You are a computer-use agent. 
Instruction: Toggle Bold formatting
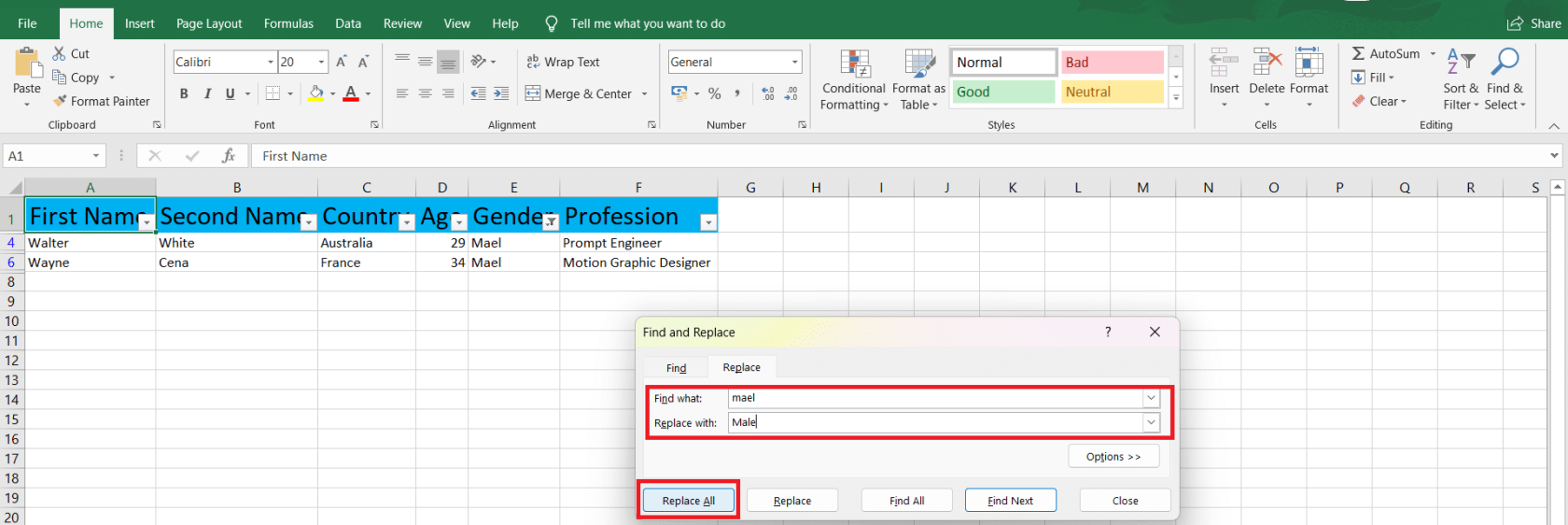click(184, 93)
